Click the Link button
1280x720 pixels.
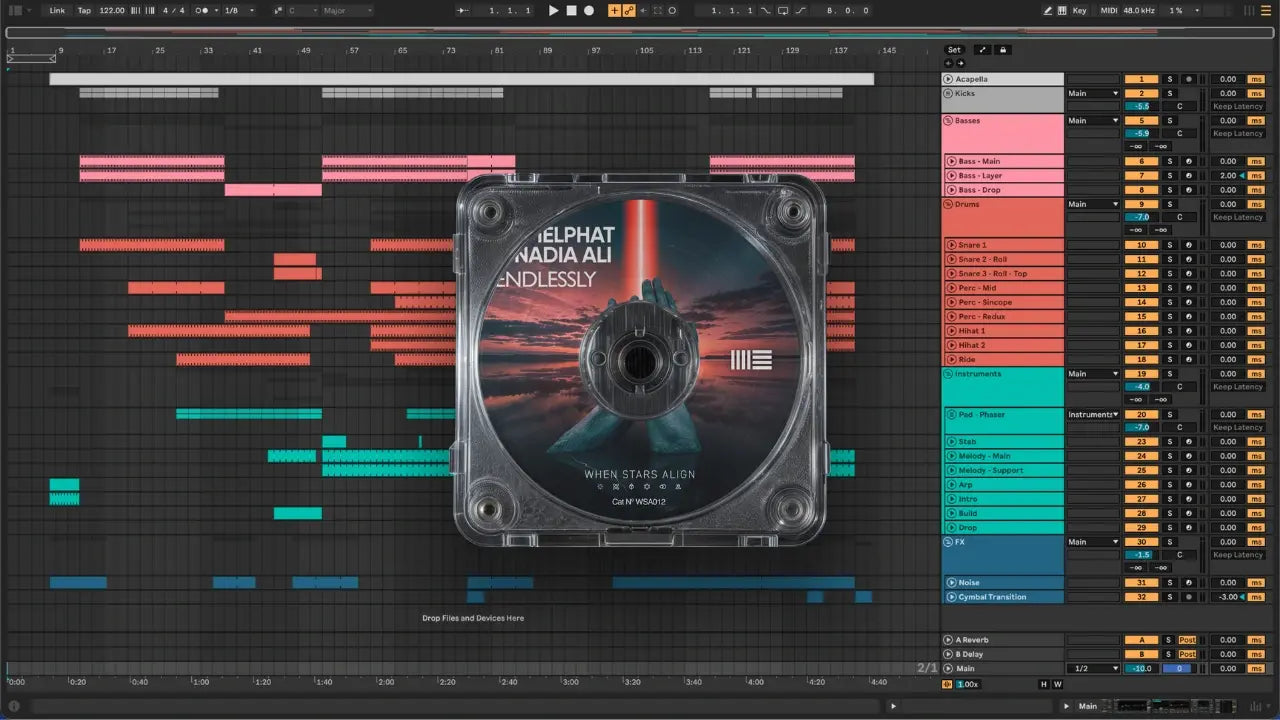click(57, 10)
